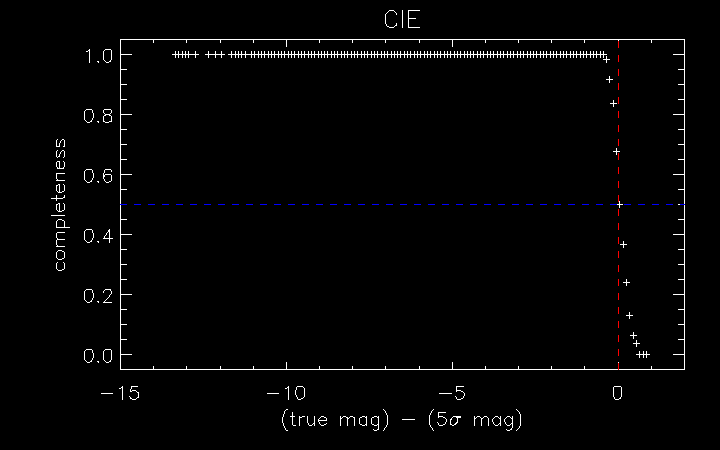This screenshot has height=450, width=720.
Task: Click the data point near 0.68 completeness
Action: [x=616, y=152]
